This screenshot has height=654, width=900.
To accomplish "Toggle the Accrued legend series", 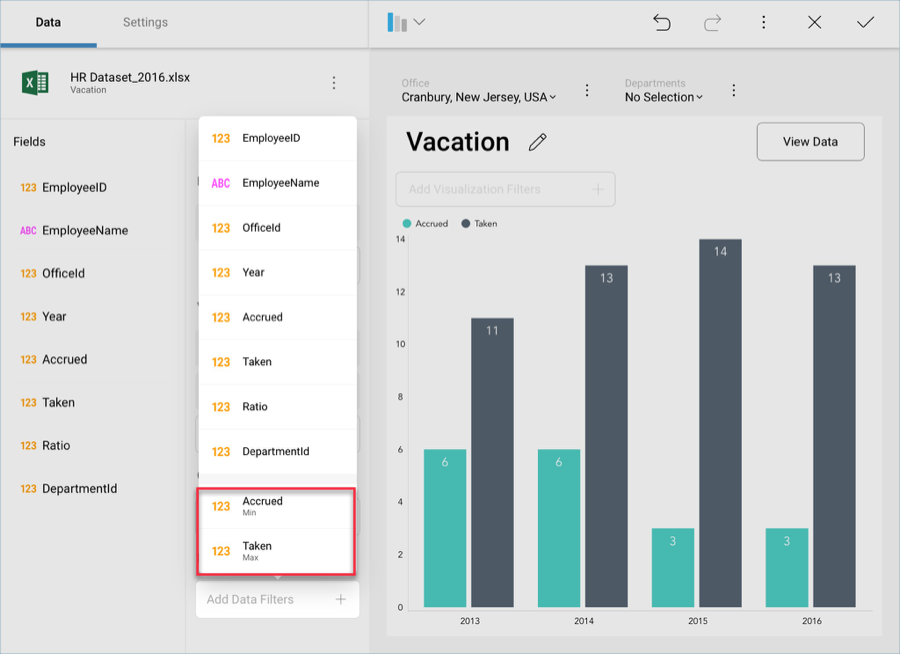I will click(x=425, y=224).
